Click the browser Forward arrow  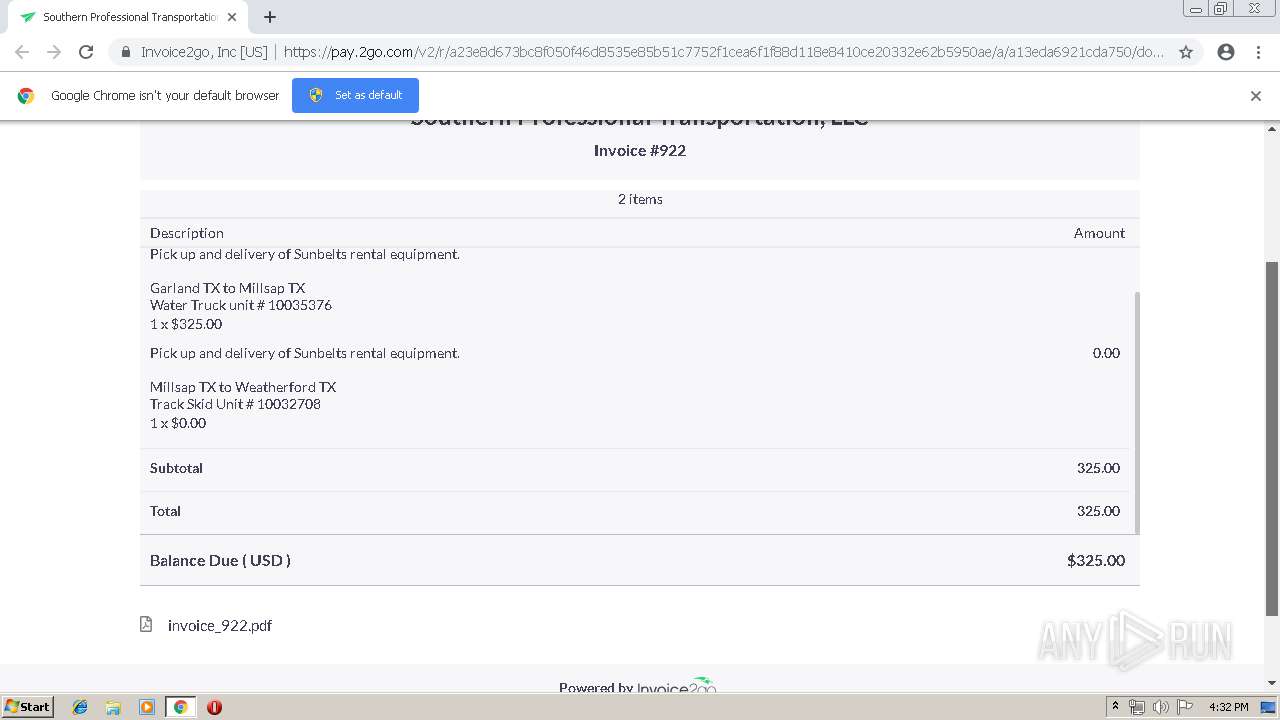[x=54, y=52]
